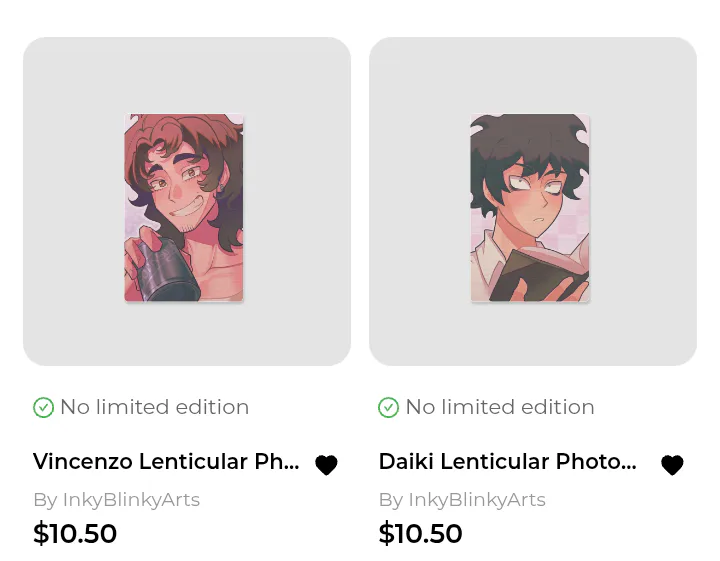Open the Daiki artwork thumbnail
The height and width of the screenshot is (561, 720).
pos(530,208)
